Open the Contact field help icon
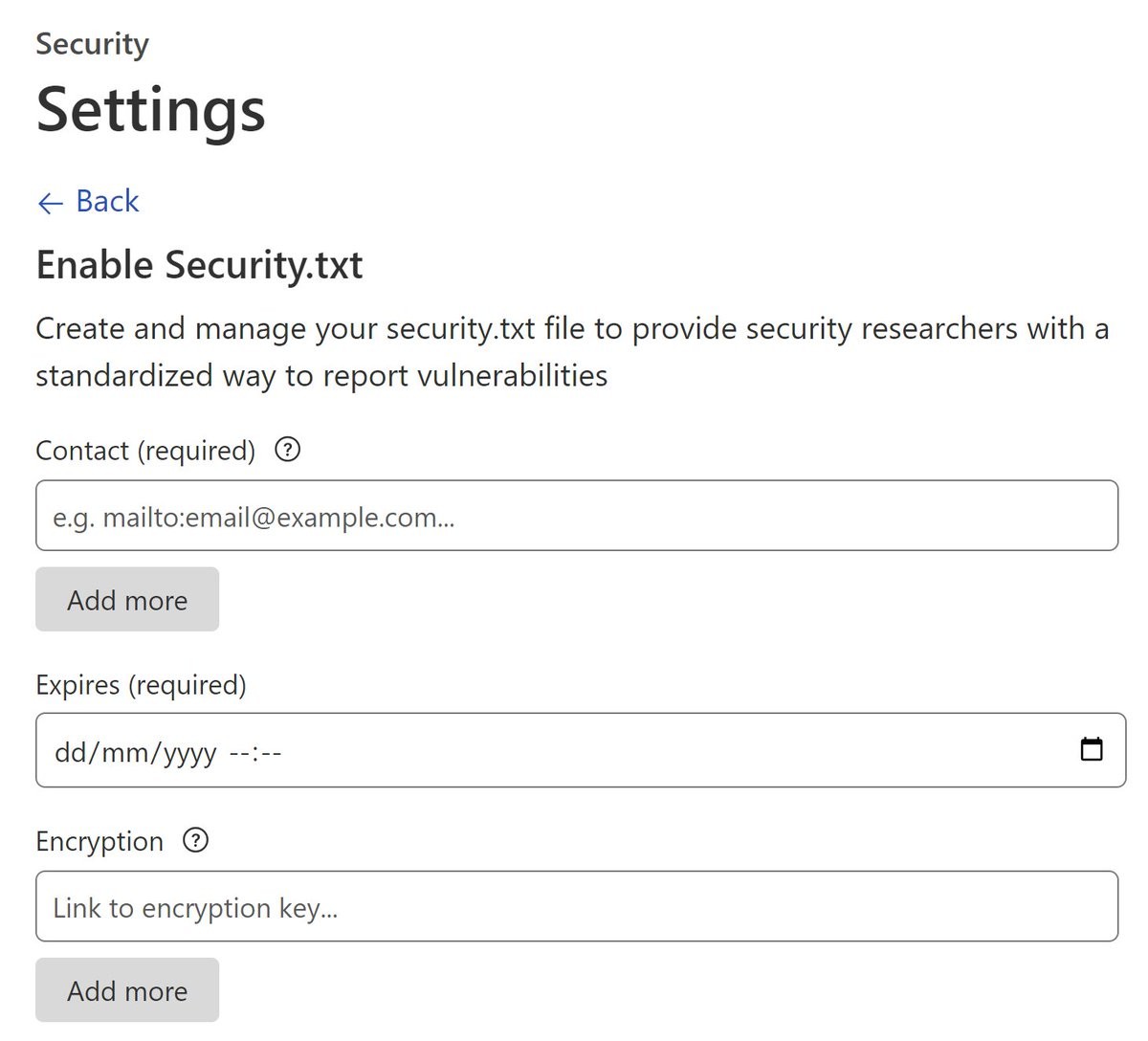The width and height of the screenshot is (1148, 1041). point(287,450)
